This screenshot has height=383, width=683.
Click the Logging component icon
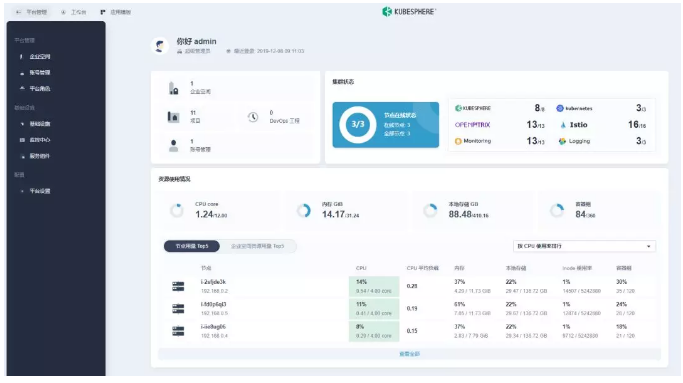[562, 141]
